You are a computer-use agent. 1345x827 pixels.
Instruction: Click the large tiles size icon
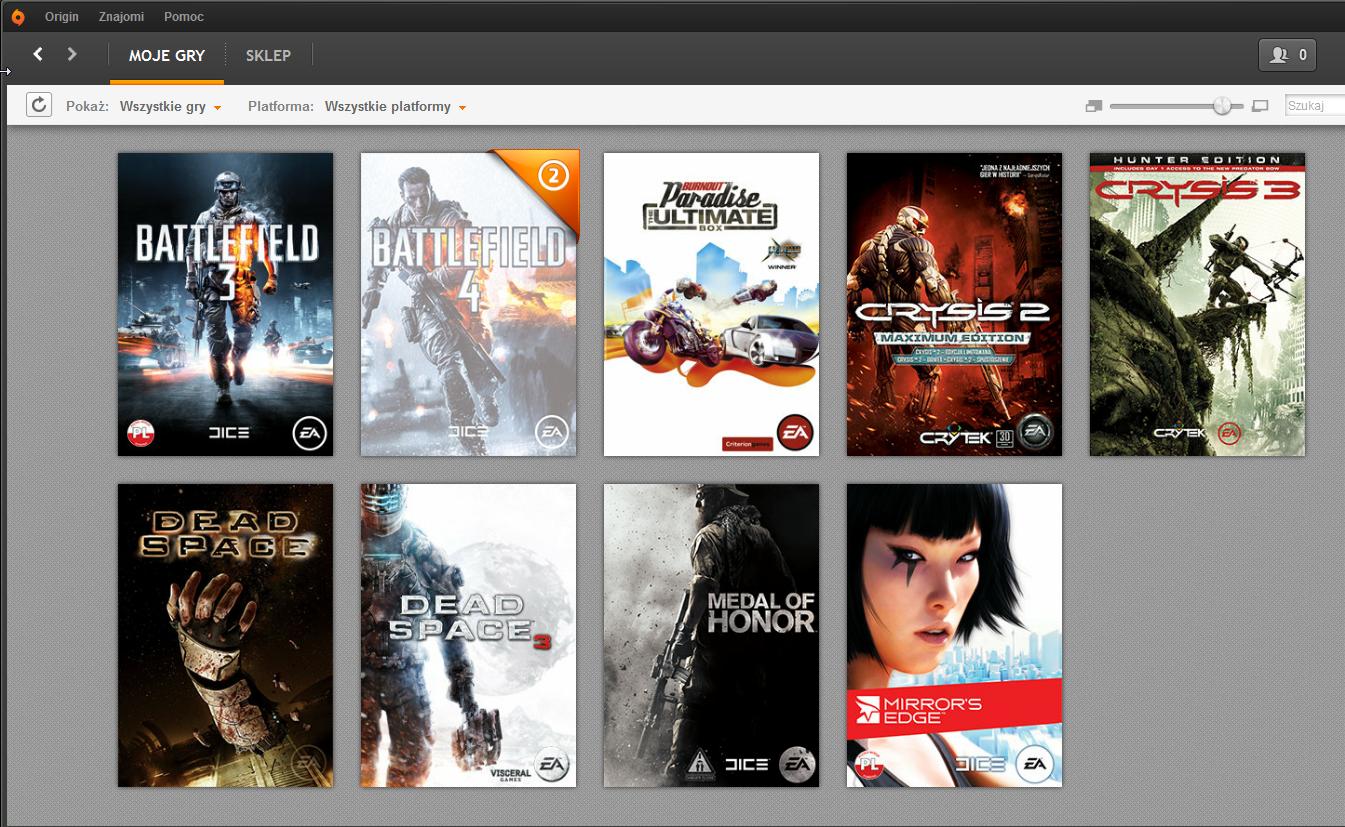pyautogui.click(x=1260, y=106)
